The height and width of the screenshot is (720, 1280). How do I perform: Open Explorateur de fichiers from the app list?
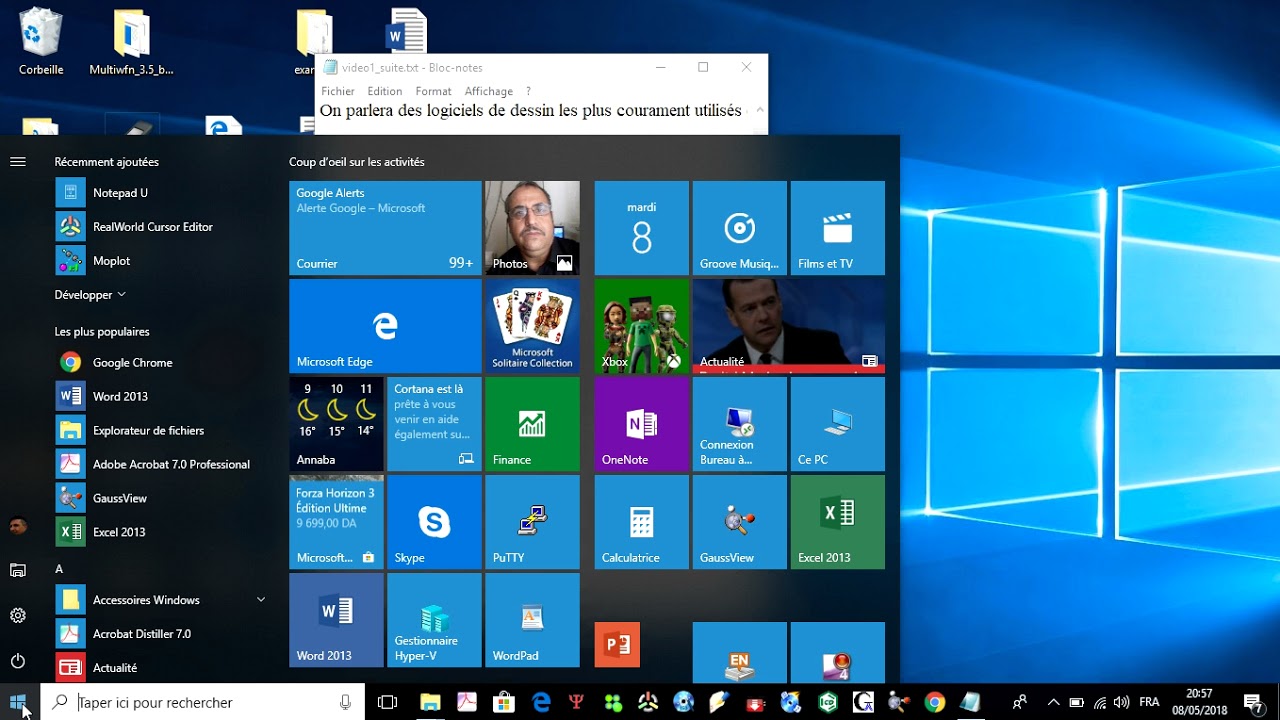(160, 431)
